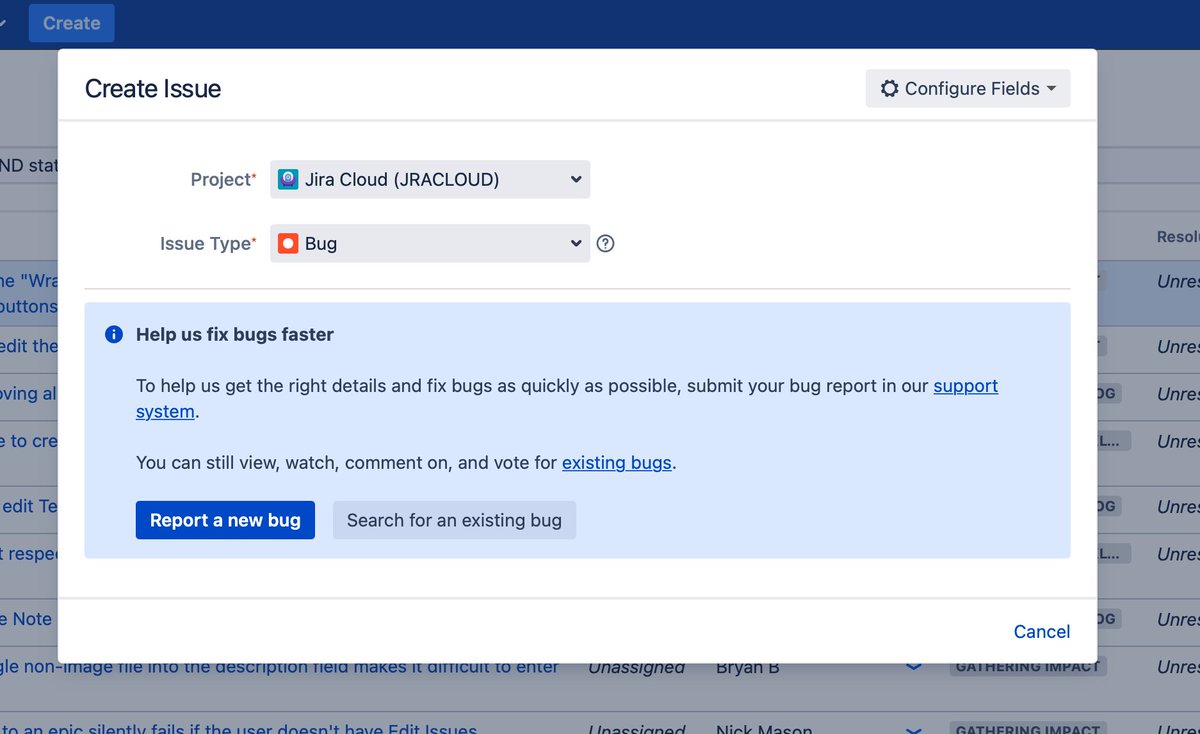Open the Issue Type dropdown set to Bug
The image size is (1200, 734).
(430, 243)
